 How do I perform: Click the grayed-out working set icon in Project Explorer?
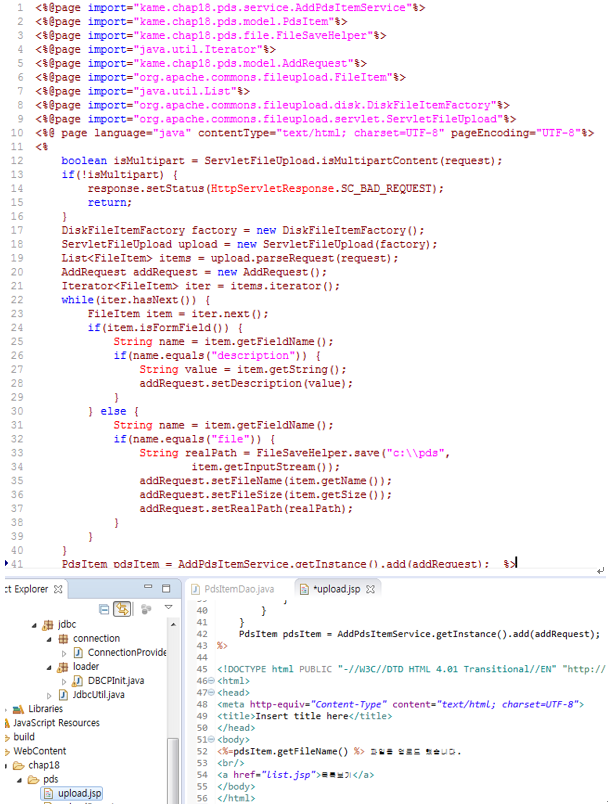[146, 609]
